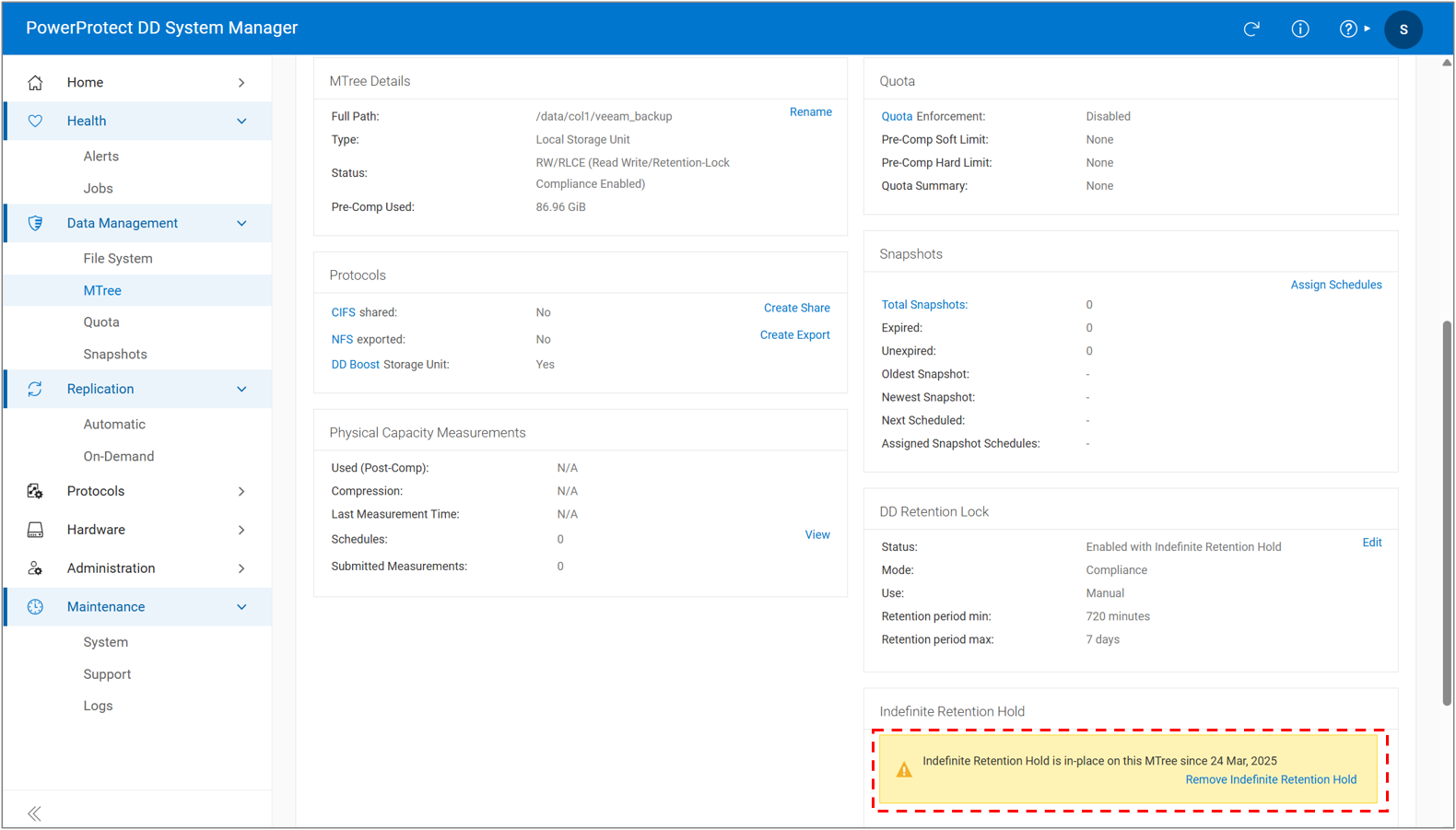Click the warning triangle in retention hold banner
The height and width of the screenshot is (830, 1456).
click(904, 770)
